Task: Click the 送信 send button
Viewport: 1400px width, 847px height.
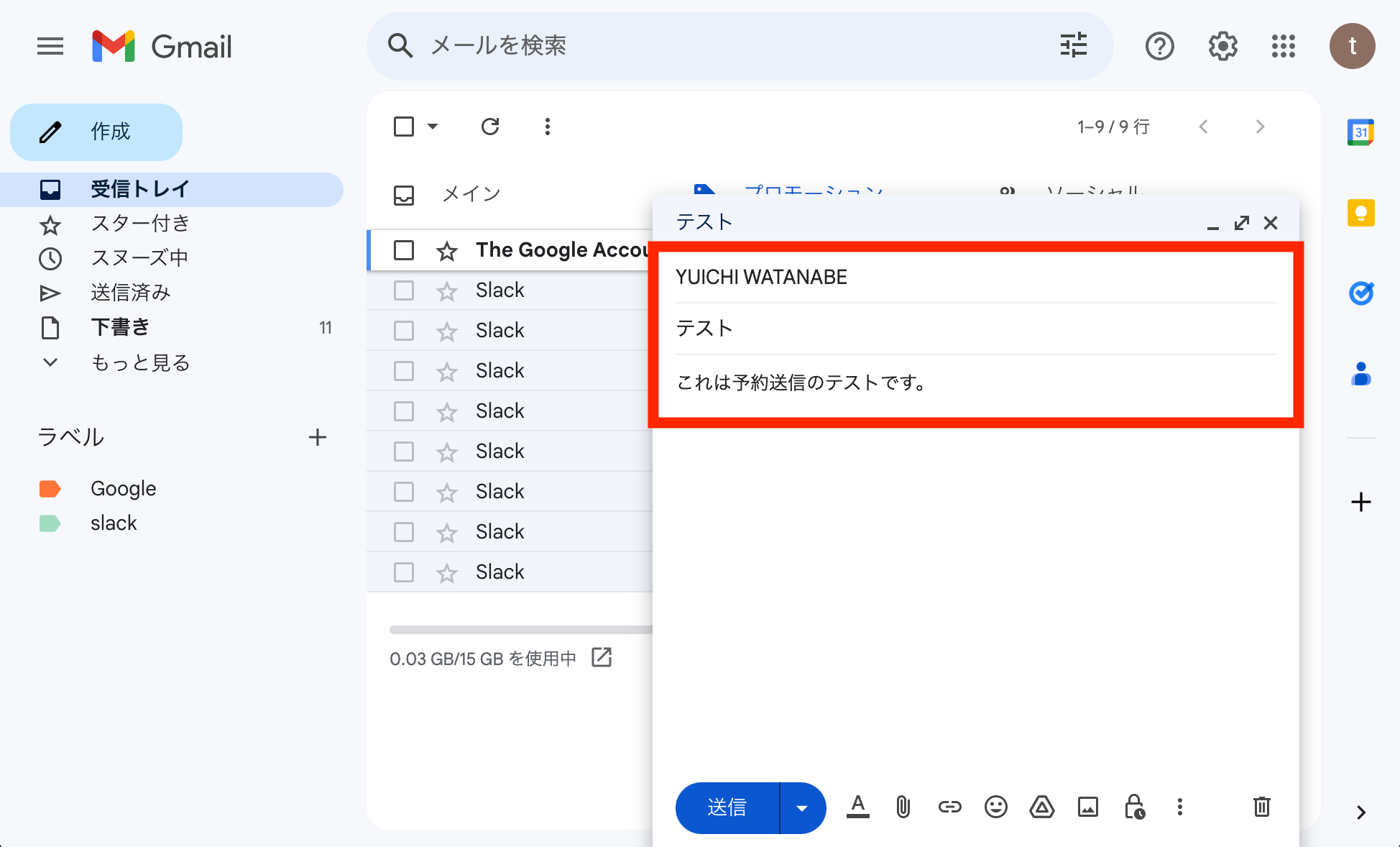Action: (x=727, y=807)
